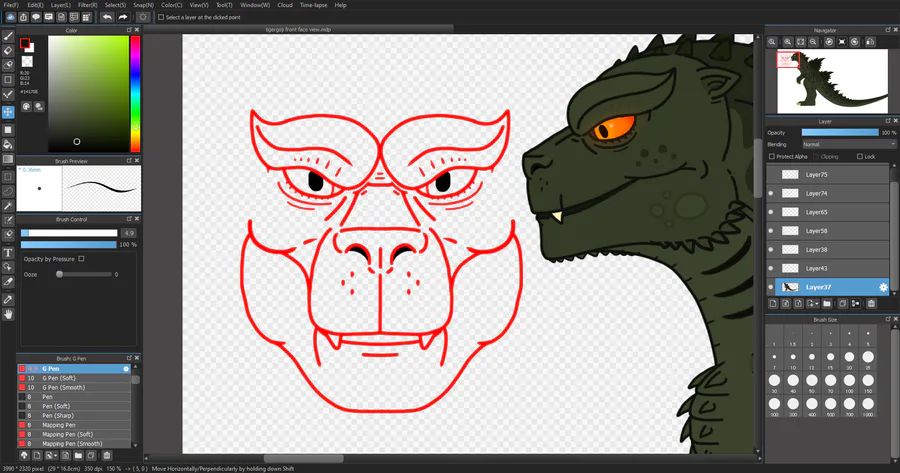The height and width of the screenshot is (473, 900).
Task: Open the Blending mode dropdown
Action: point(848,144)
